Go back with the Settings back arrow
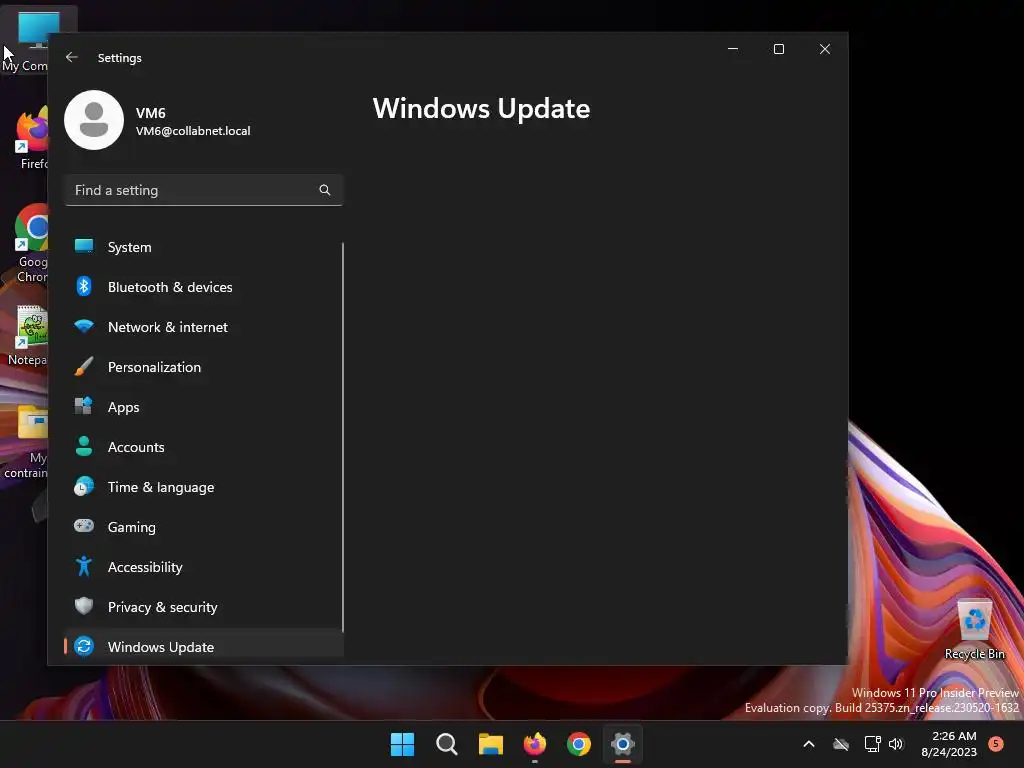 (x=72, y=57)
